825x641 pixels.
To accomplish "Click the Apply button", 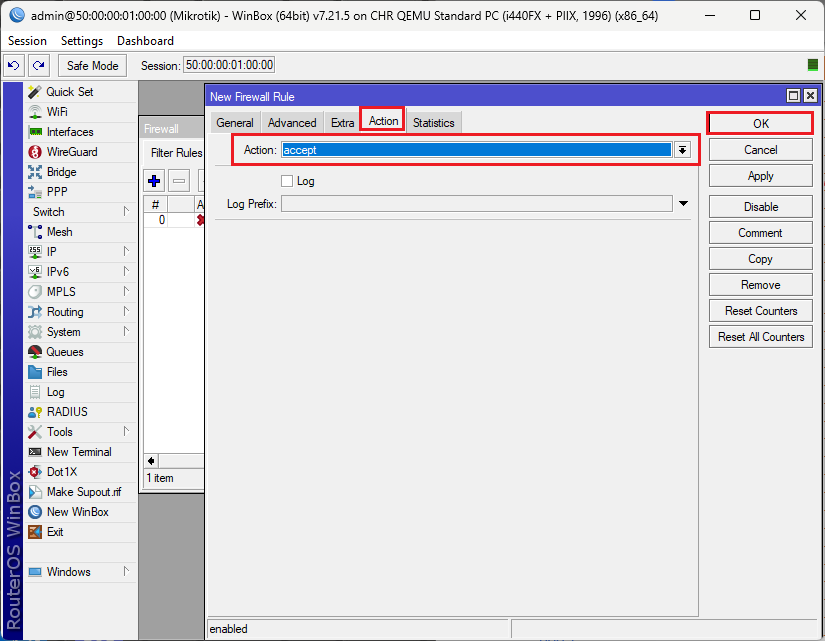I will pyautogui.click(x=761, y=176).
